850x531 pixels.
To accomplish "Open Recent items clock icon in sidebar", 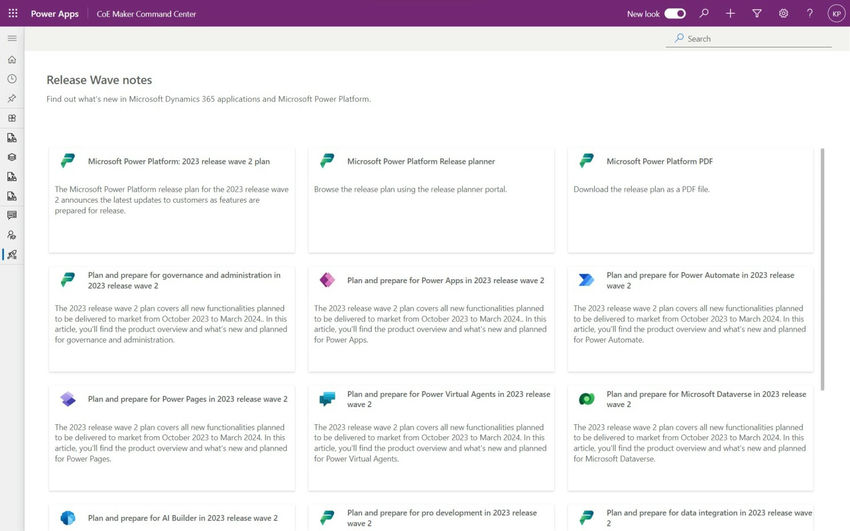I will click(x=12, y=79).
